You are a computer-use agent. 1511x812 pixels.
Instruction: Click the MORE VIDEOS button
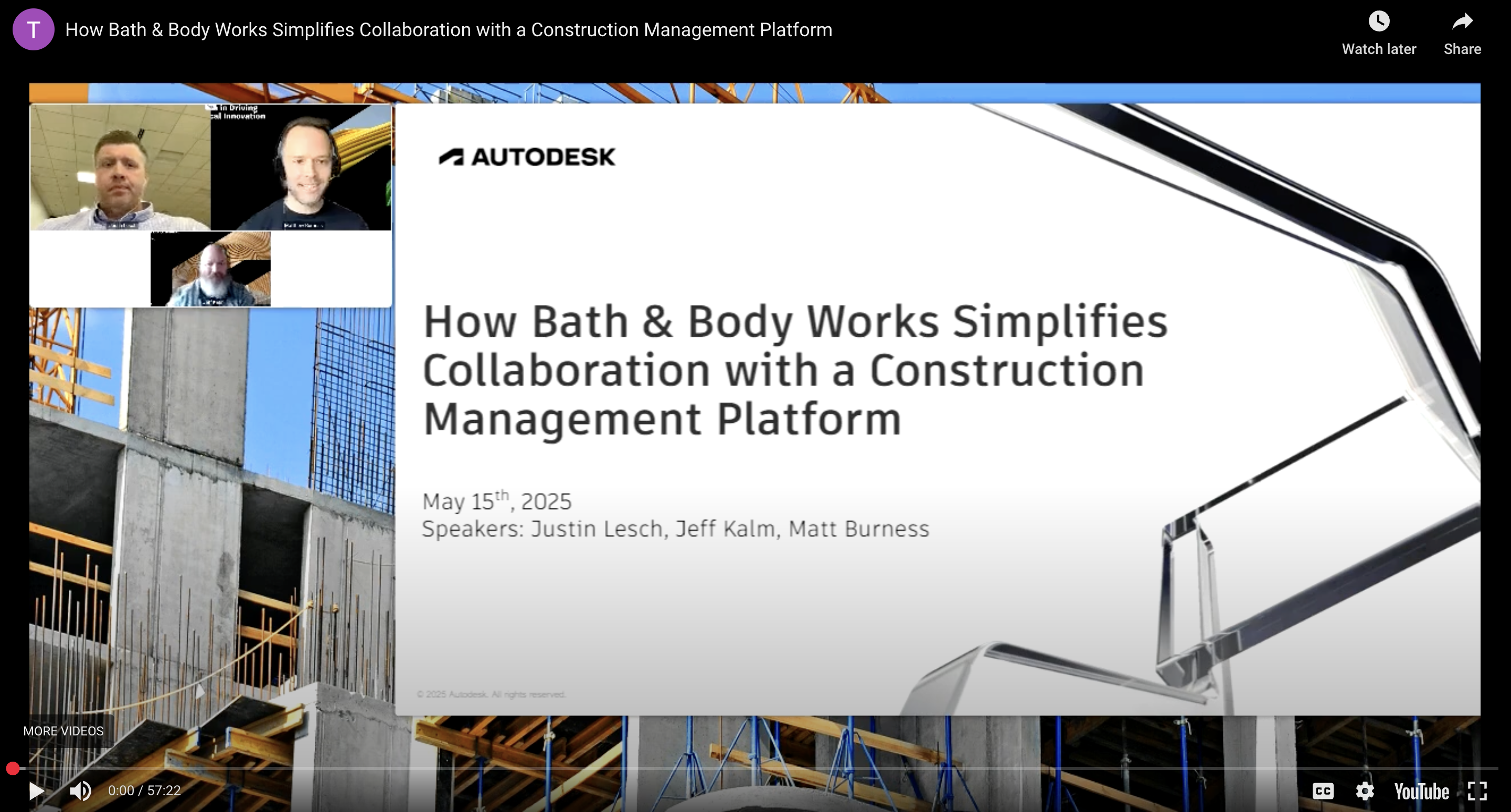click(63, 731)
